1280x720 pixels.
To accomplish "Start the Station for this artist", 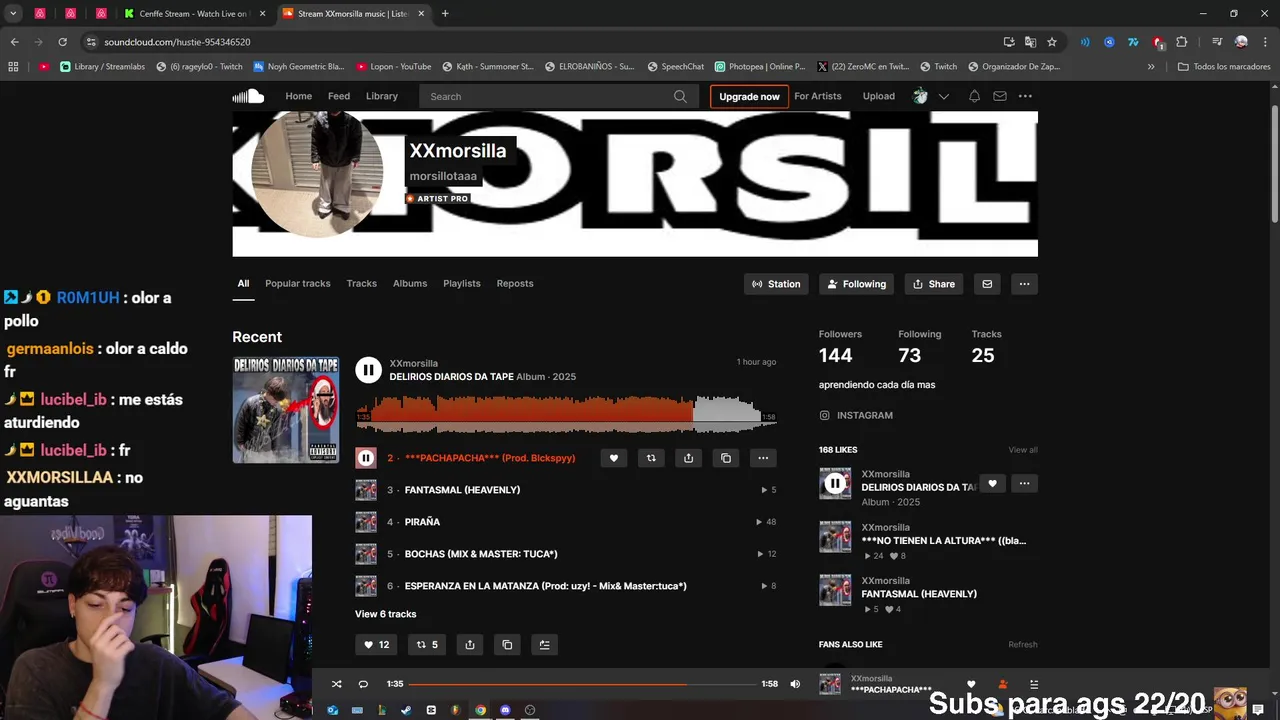I will (776, 284).
